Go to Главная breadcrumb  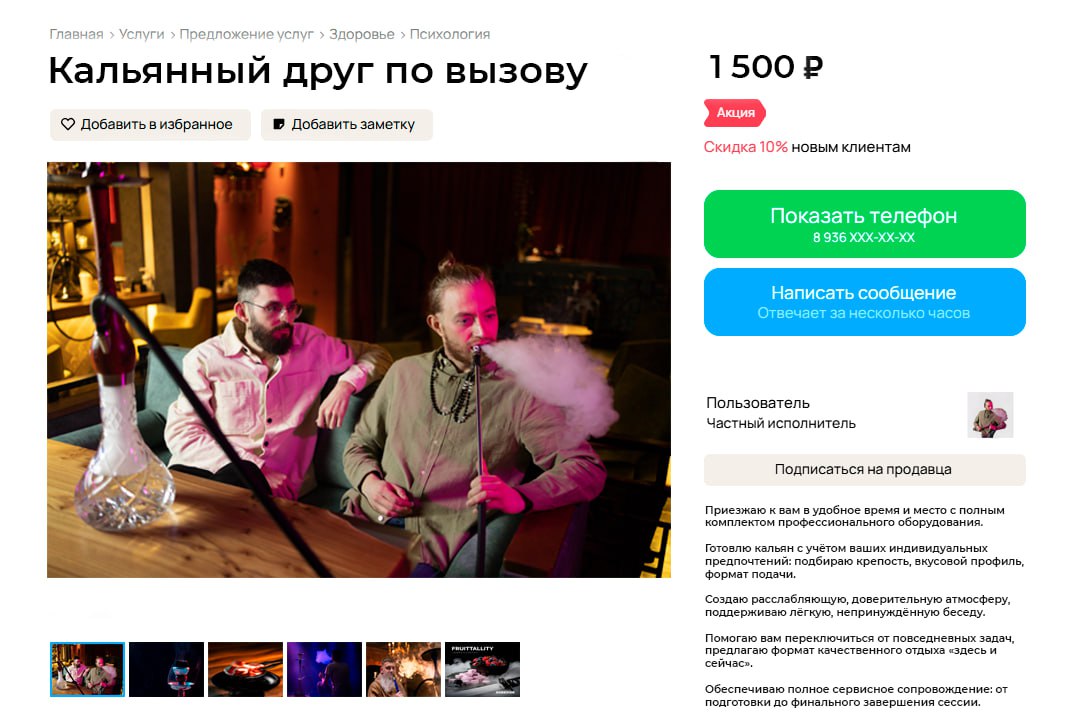(x=76, y=34)
